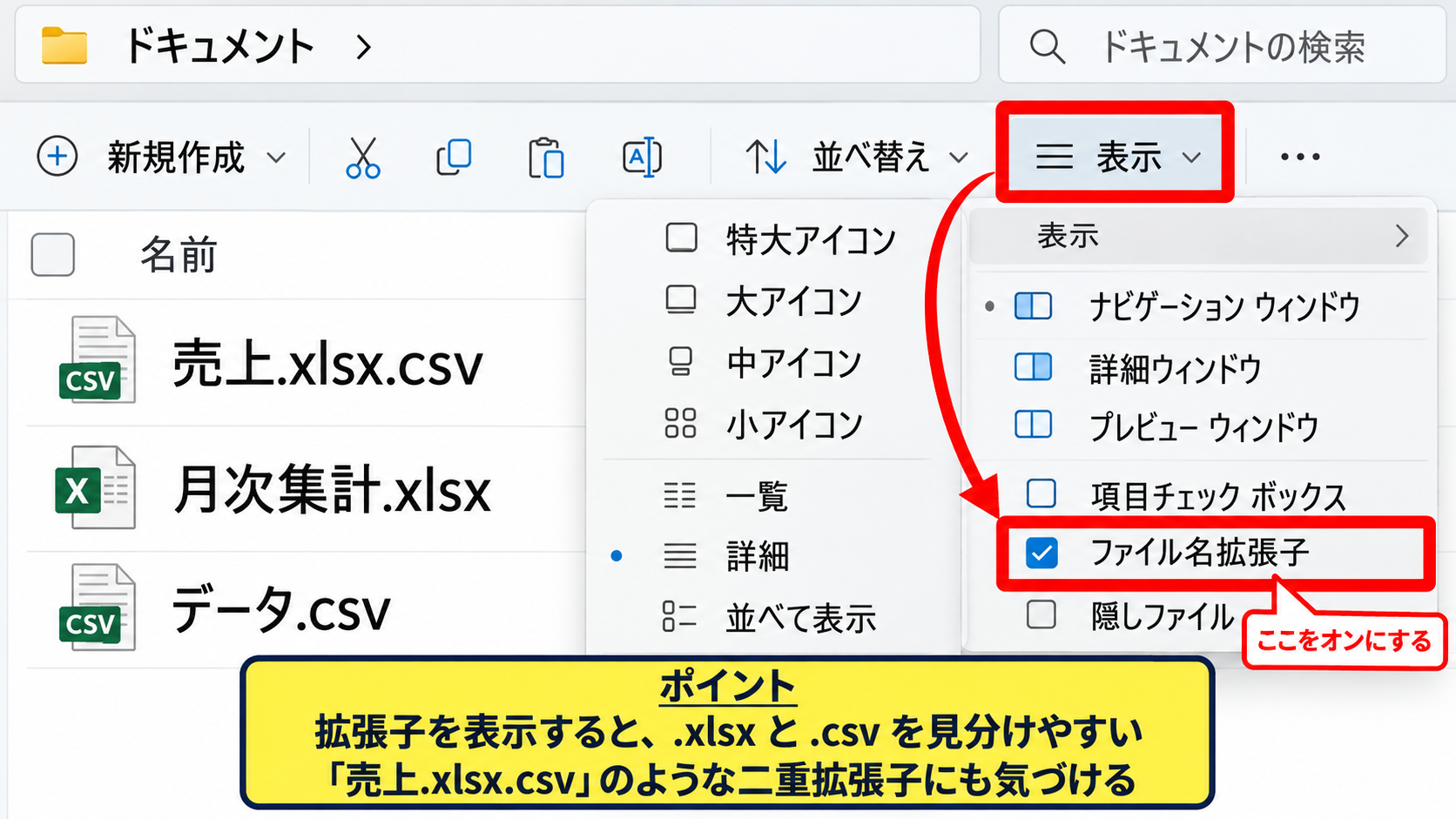Uncheck the ファイル名拡張子 checkbox

coord(1041,553)
